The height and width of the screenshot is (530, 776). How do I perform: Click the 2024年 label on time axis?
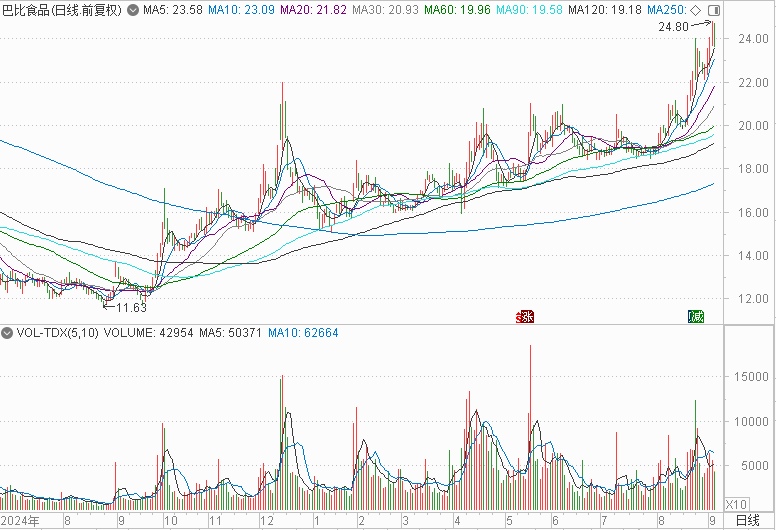pyautogui.click(x=20, y=521)
